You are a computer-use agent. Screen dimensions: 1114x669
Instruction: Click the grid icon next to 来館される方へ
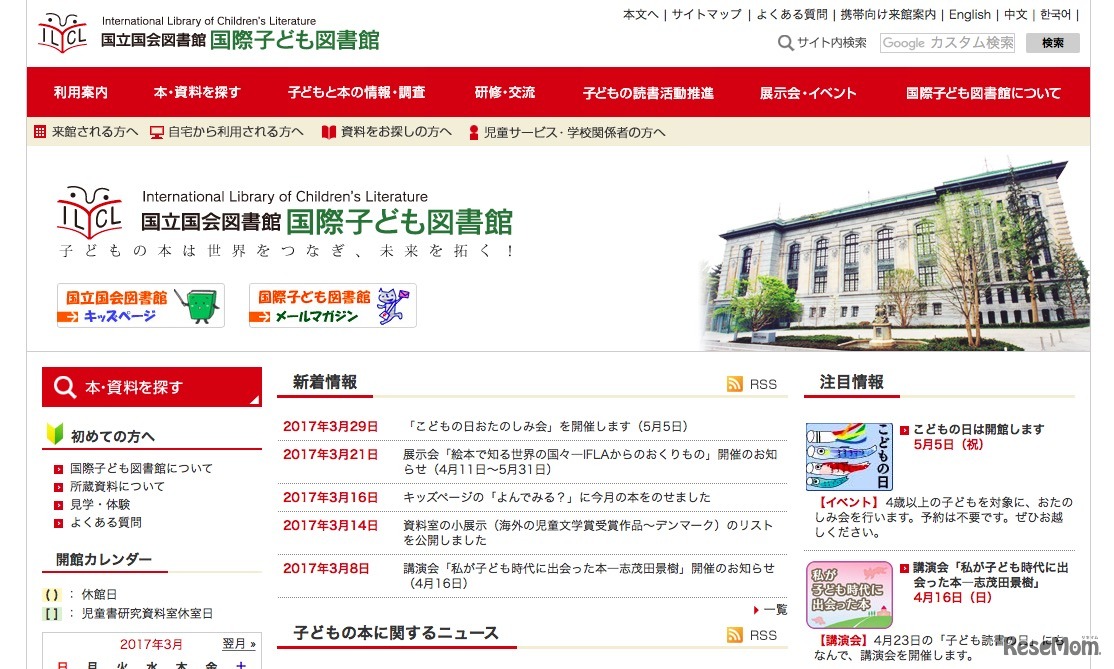point(40,131)
